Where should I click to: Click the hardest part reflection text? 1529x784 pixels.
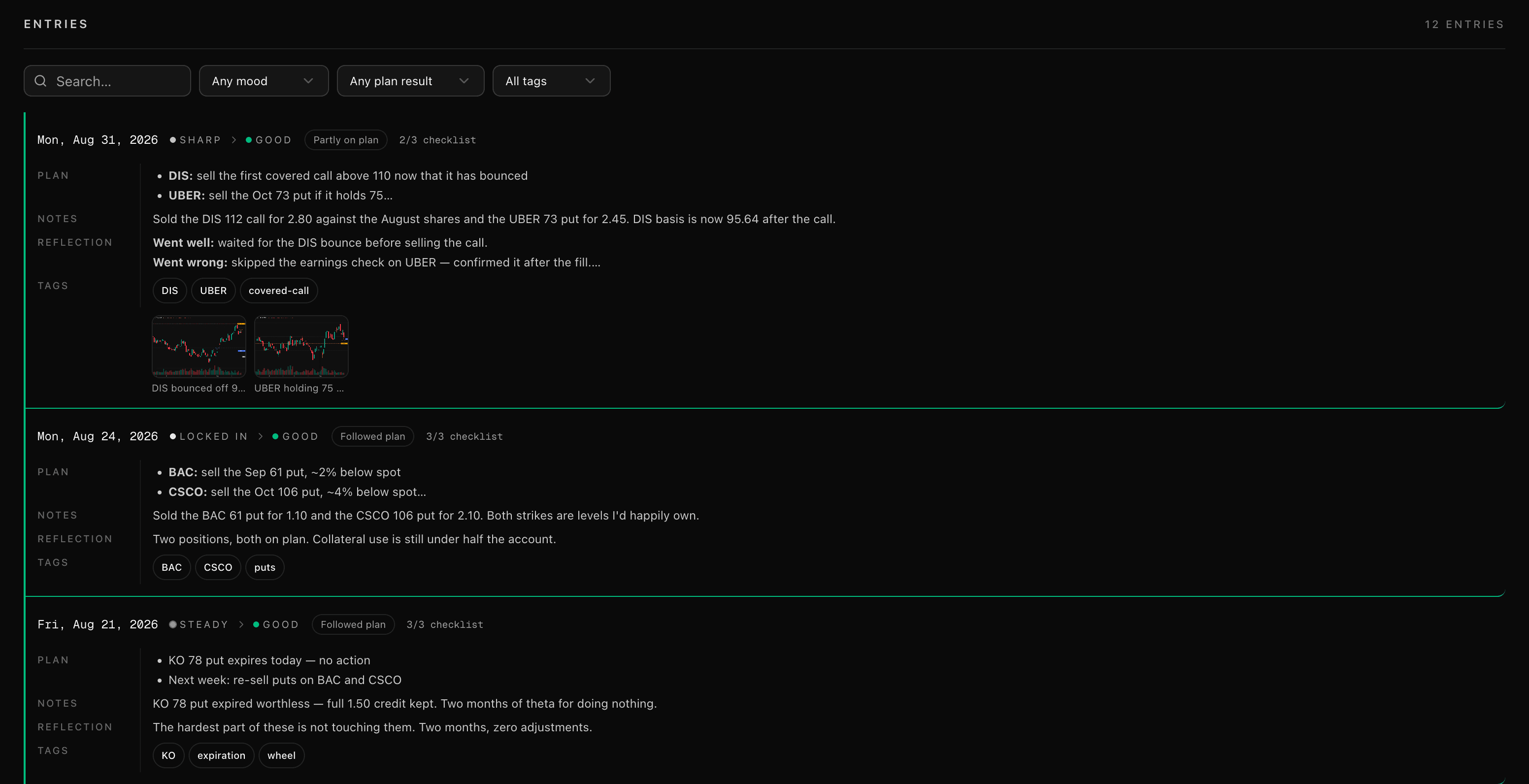372,727
